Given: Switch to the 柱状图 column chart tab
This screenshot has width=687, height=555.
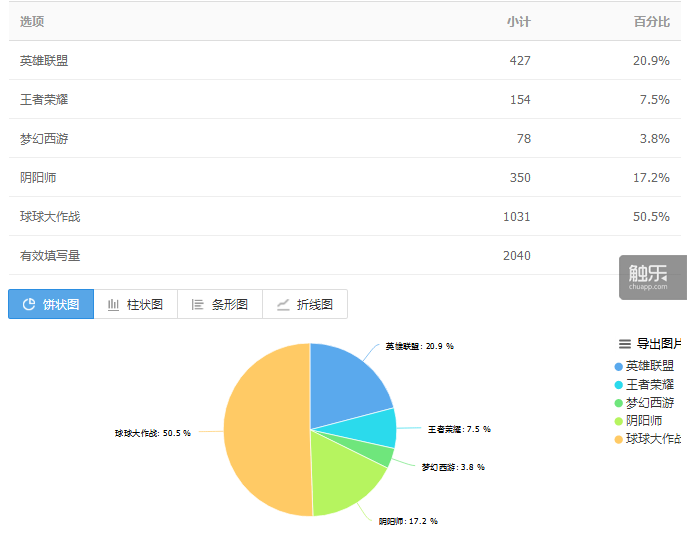Looking at the screenshot, I should [135, 304].
